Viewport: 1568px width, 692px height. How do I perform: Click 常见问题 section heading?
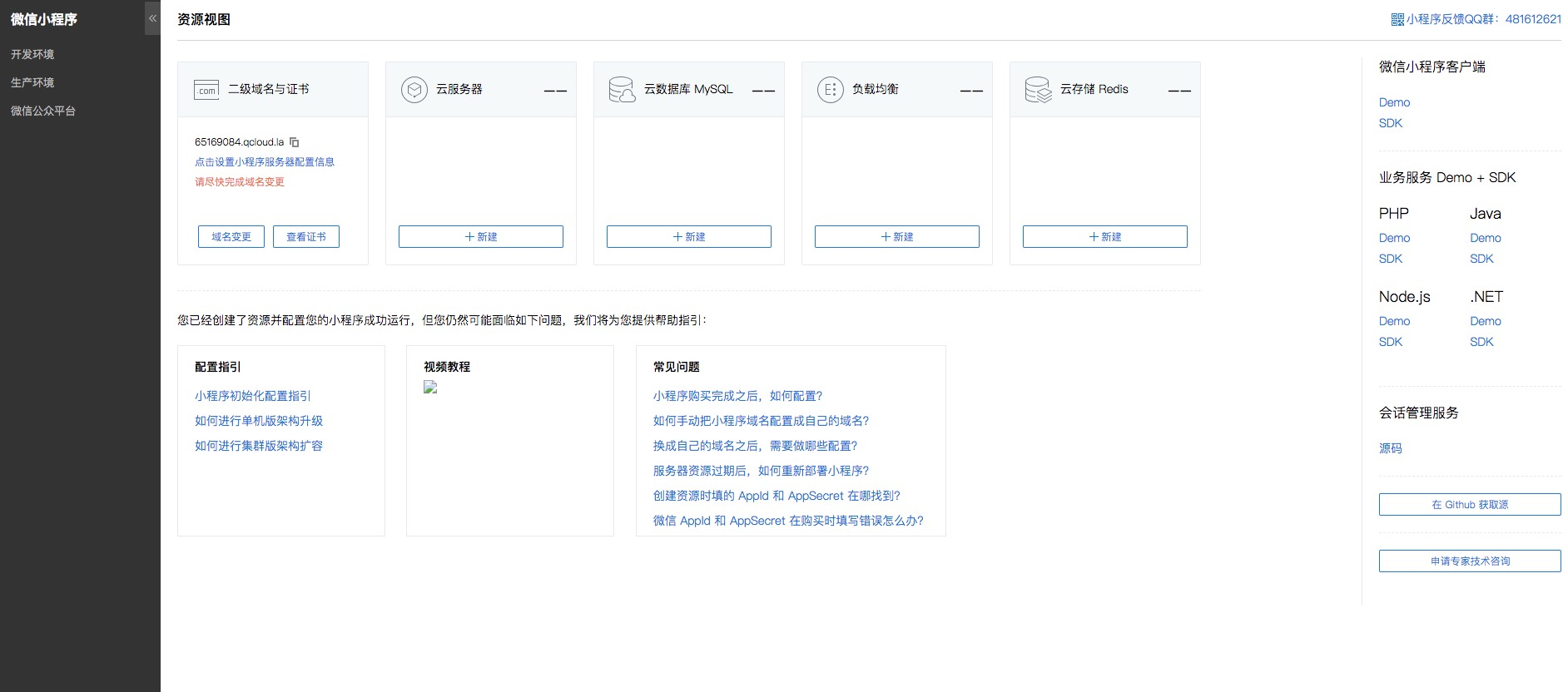pos(677,367)
